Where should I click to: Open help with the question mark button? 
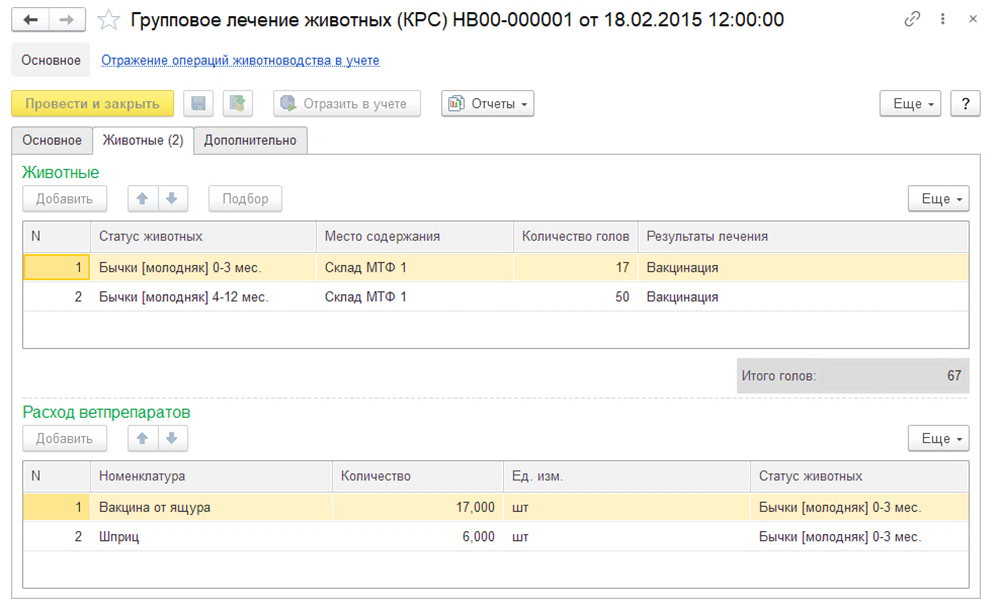coord(966,103)
